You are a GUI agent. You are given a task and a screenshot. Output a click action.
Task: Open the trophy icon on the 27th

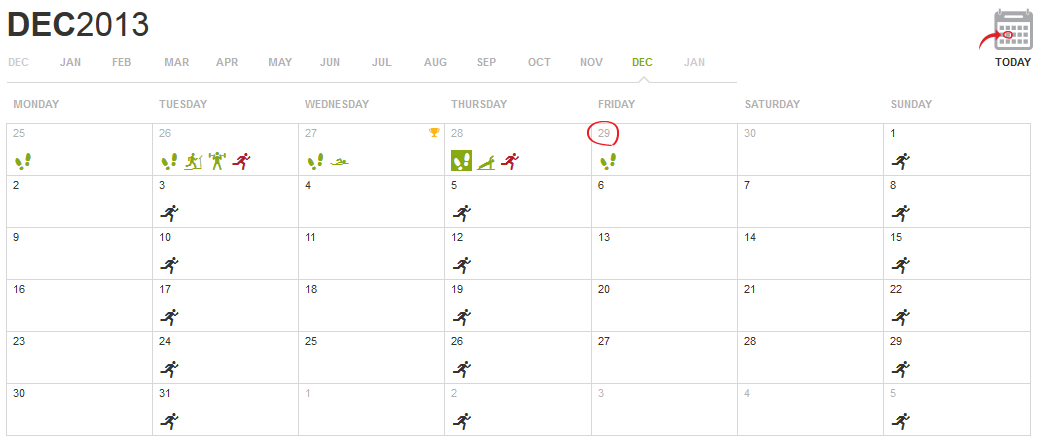pos(433,132)
